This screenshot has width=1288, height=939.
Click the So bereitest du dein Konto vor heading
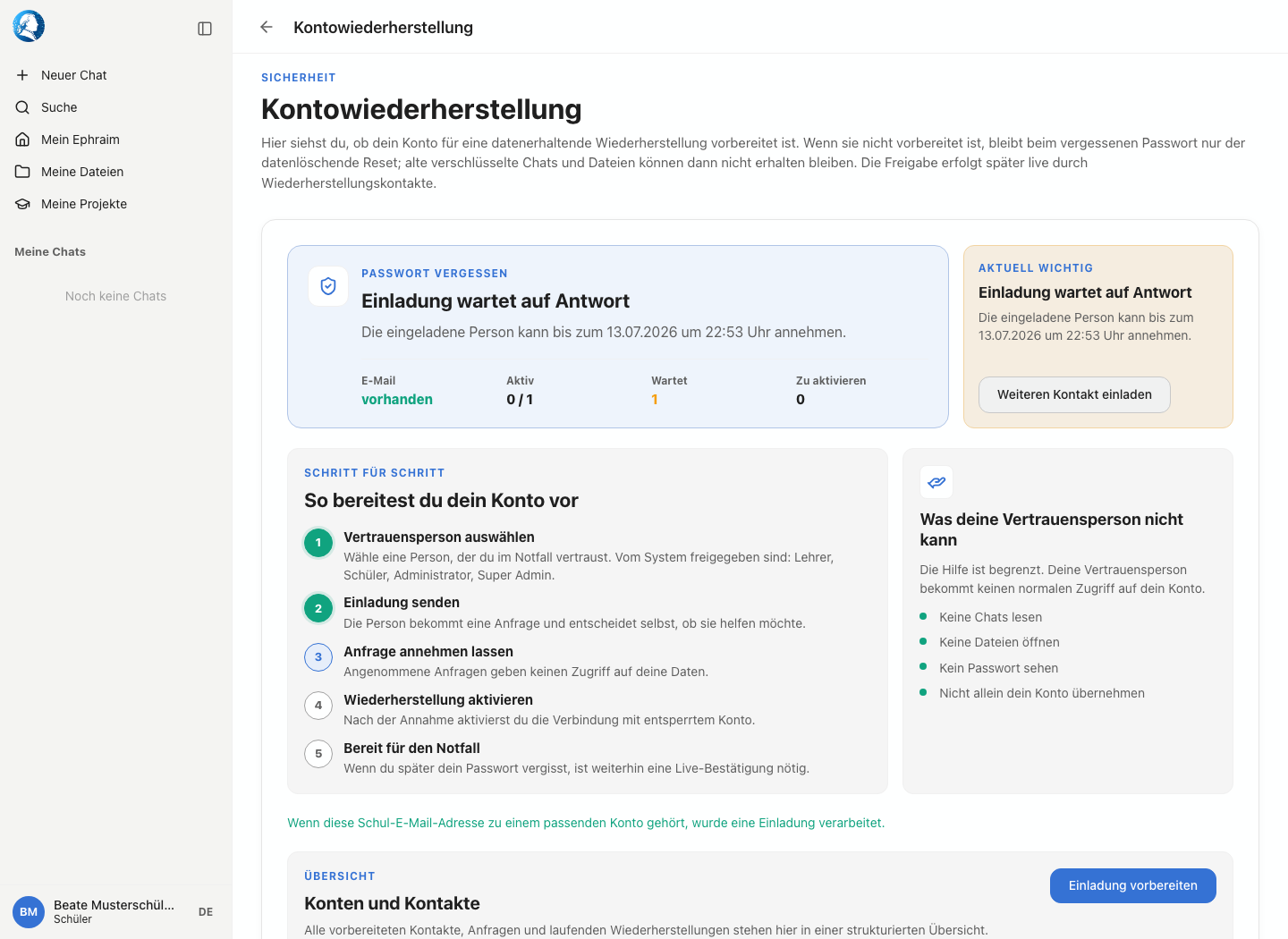tap(441, 501)
